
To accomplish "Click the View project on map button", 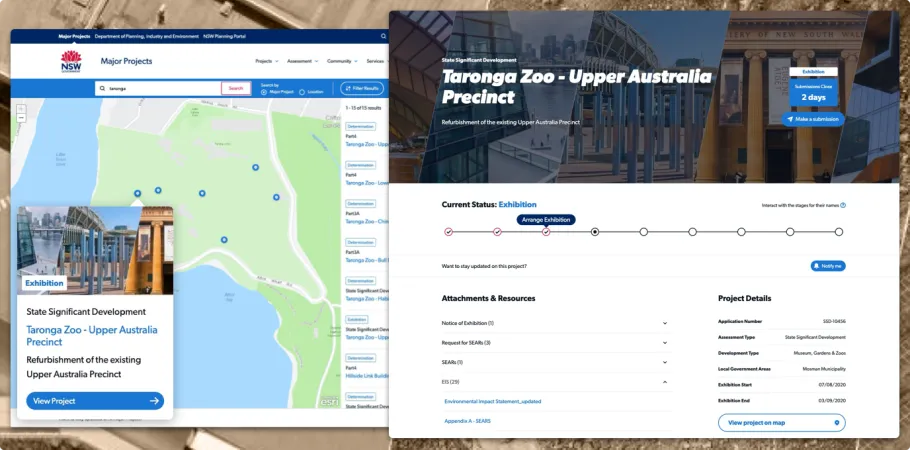I will (782, 423).
